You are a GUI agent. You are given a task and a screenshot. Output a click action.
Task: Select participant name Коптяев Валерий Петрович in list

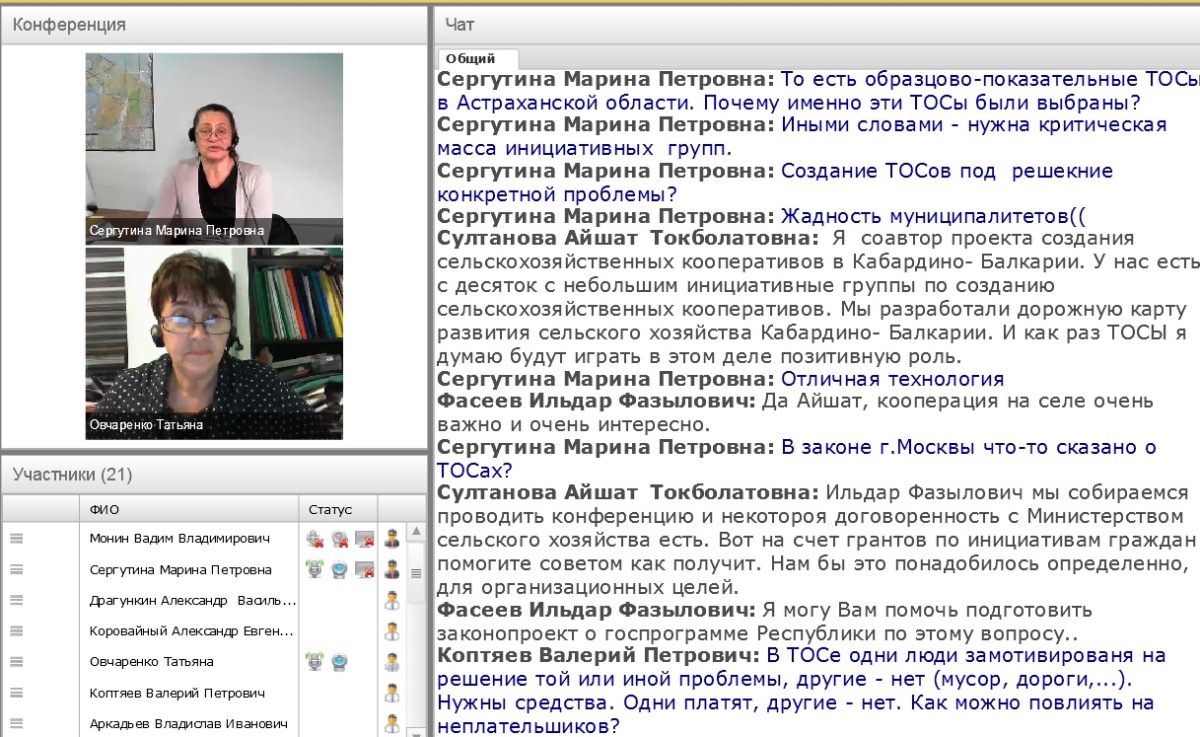tap(177, 692)
